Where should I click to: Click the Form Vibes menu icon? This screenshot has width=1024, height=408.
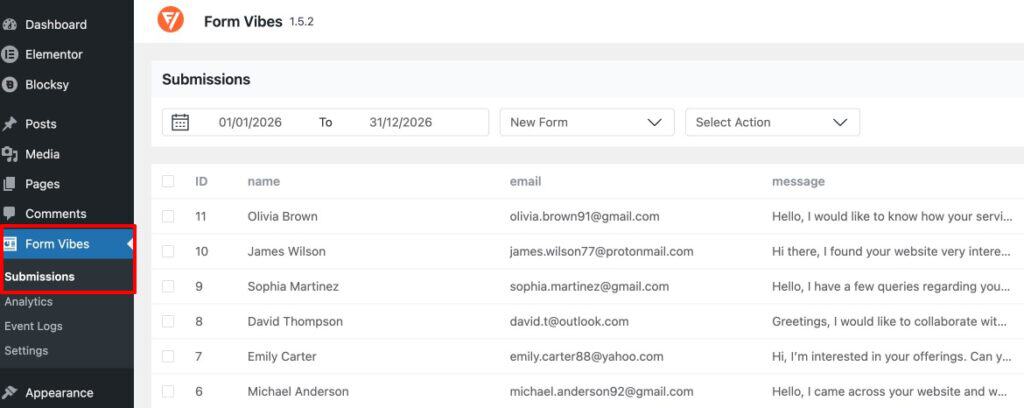coord(10,243)
